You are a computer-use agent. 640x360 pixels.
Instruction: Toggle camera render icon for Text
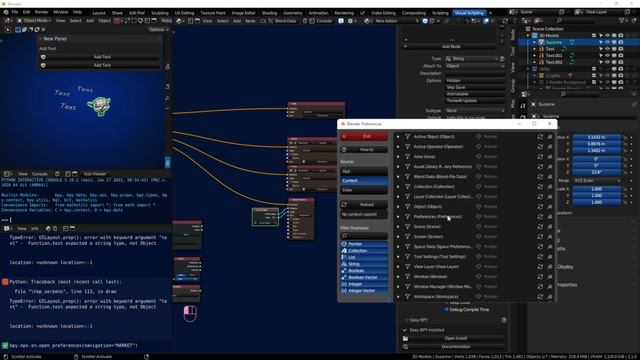coord(620,49)
